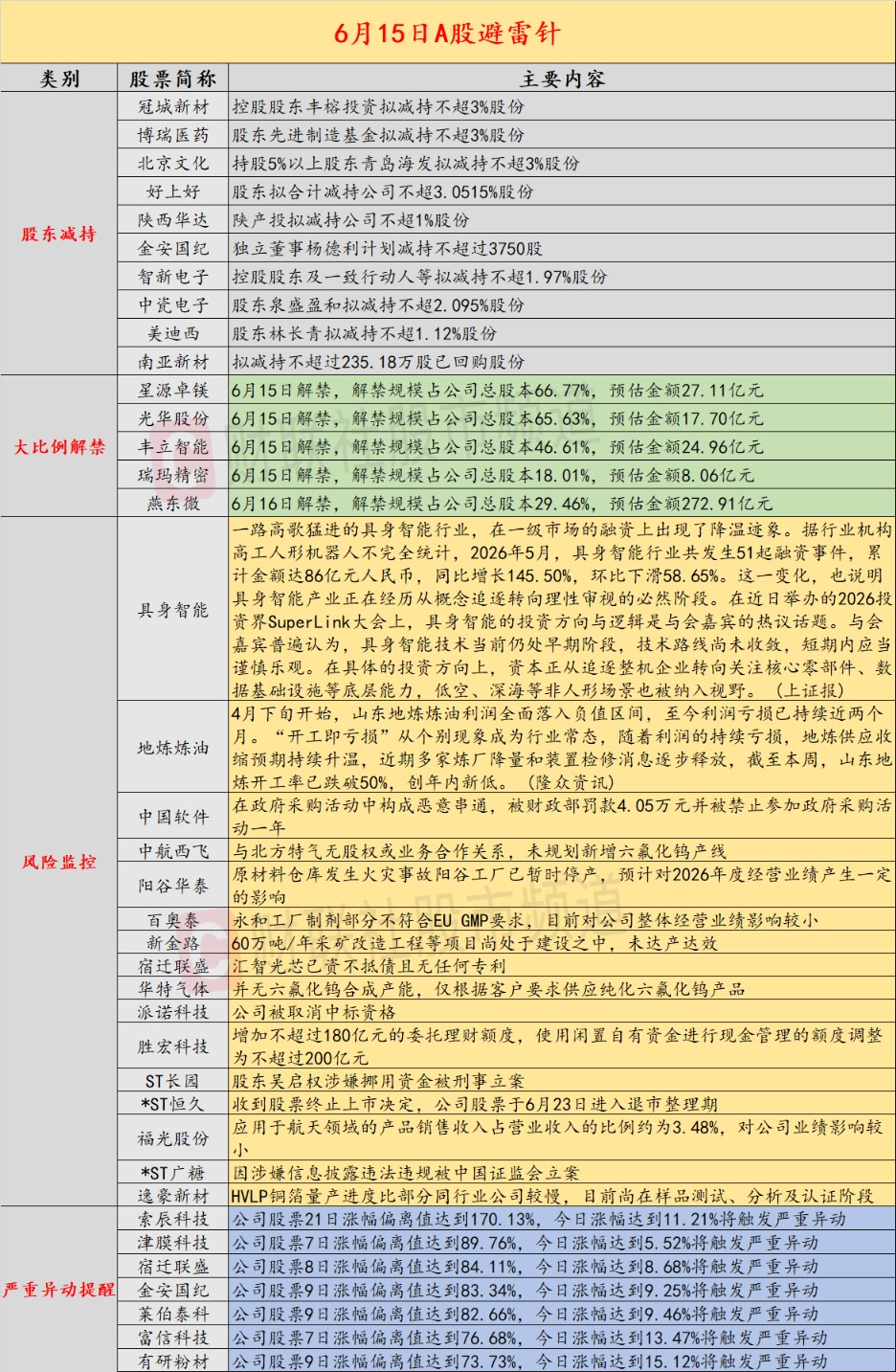
Task: Click the 严重异动提醒 category cell
Action: (59, 1290)
